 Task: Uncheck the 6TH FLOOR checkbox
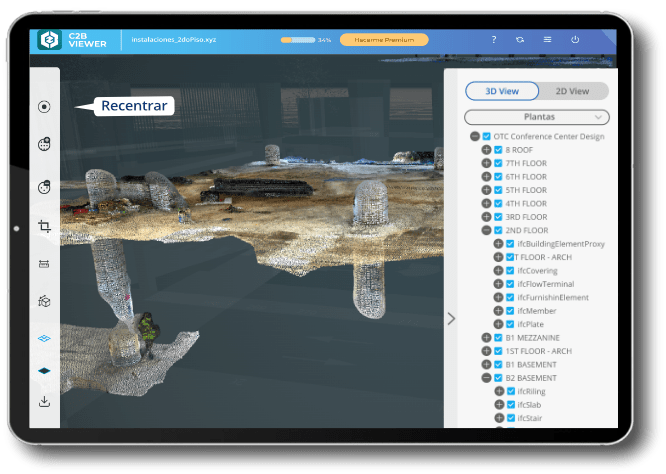pyautogui.click(x=498, y=177)
